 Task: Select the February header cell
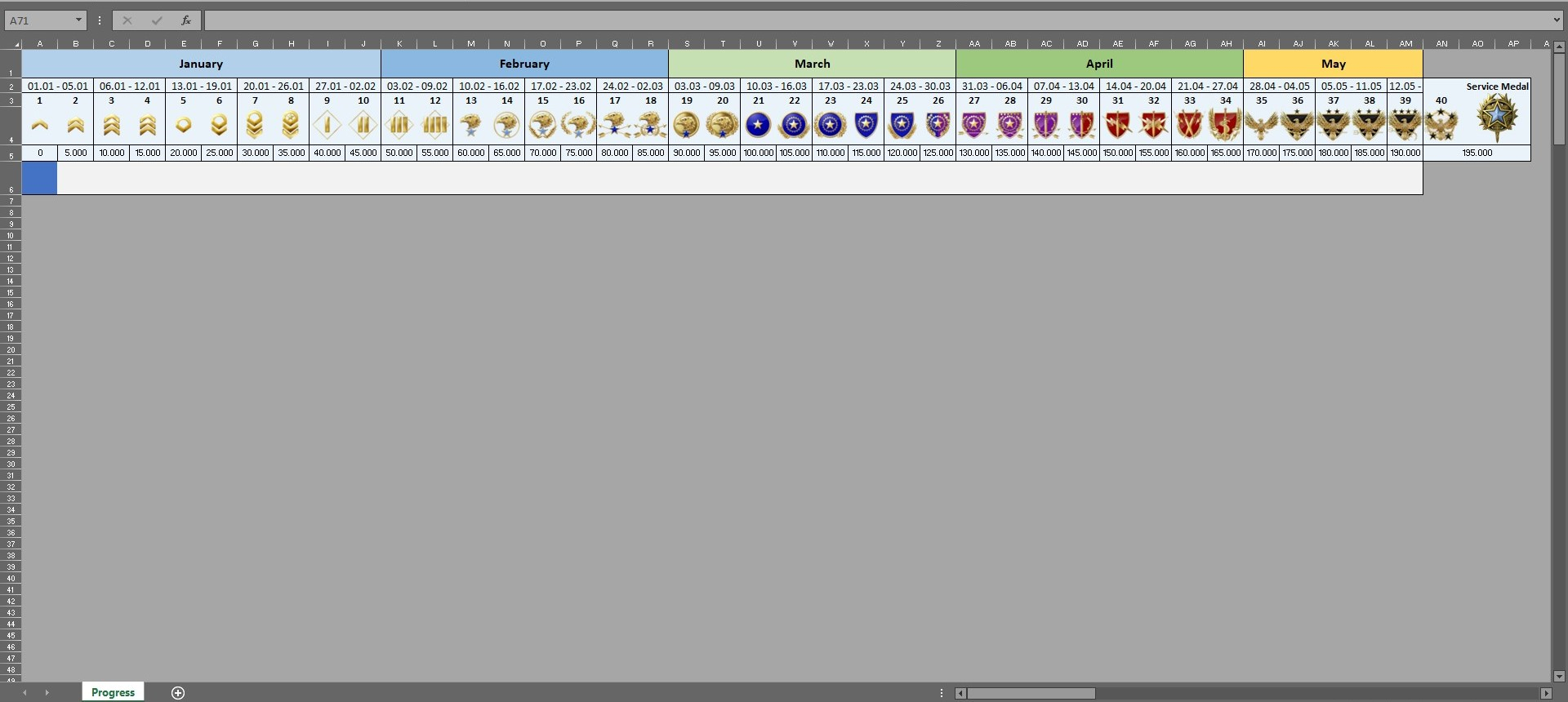[524, 64]
